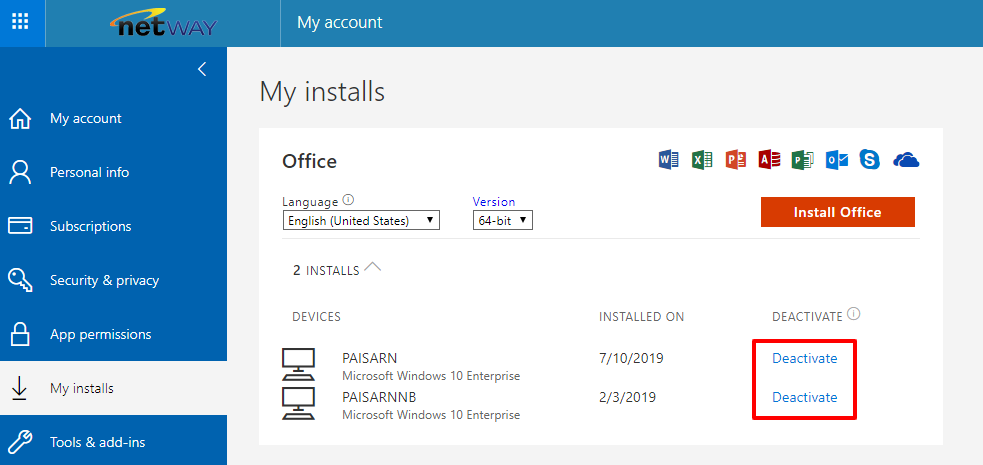Open Subscriptions in the sidebar
This screenshot has width=983, height=465.
(x=90, y=226)
